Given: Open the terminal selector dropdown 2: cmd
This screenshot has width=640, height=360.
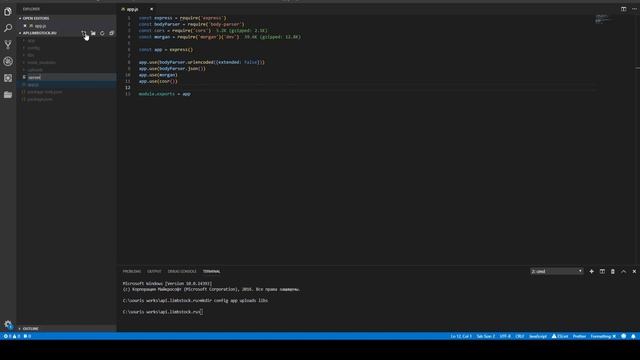Looking at the screenshot, I should click(x=556, y=271).
